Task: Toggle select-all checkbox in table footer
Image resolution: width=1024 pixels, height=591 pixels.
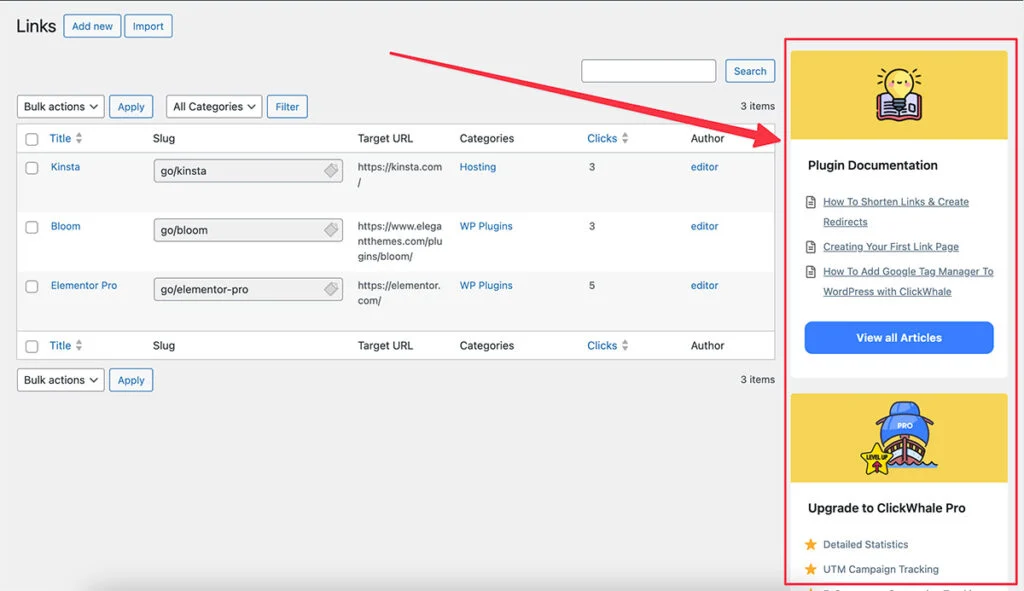Action: click(x=31, y=346)
